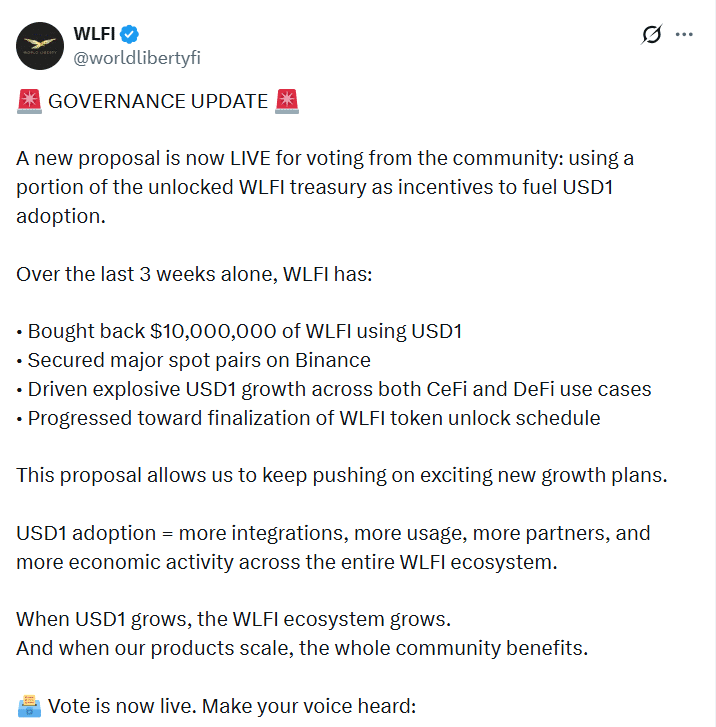Open the three-dot More options menu

coord(685,34)
